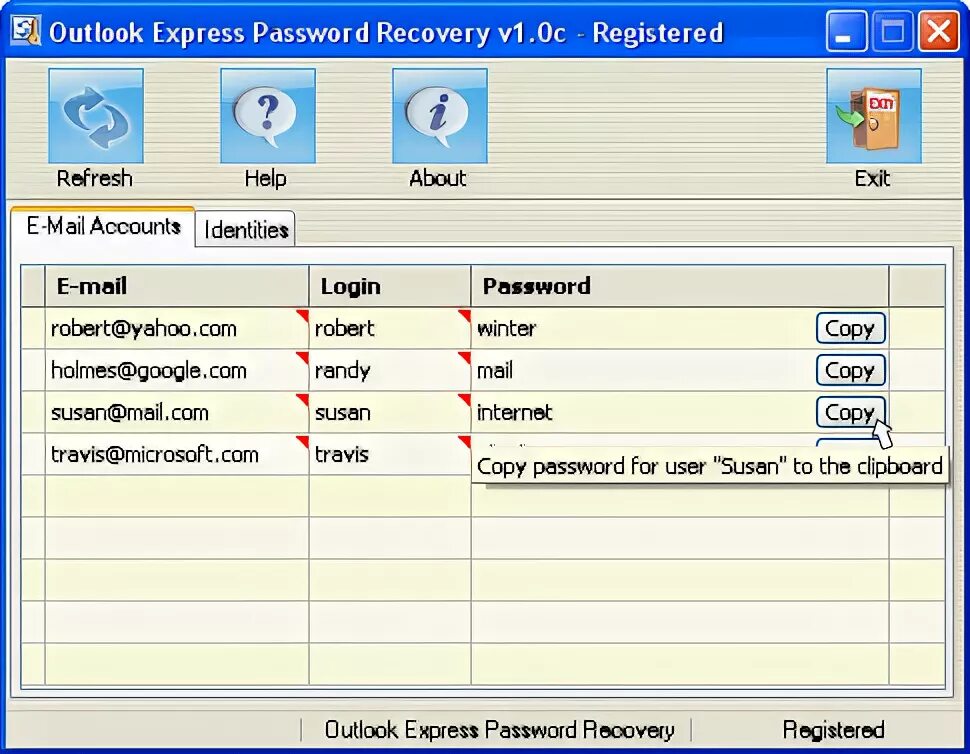Select the E-Mail Accounts tab
970x754 pixels.
(x=103, y=226)
